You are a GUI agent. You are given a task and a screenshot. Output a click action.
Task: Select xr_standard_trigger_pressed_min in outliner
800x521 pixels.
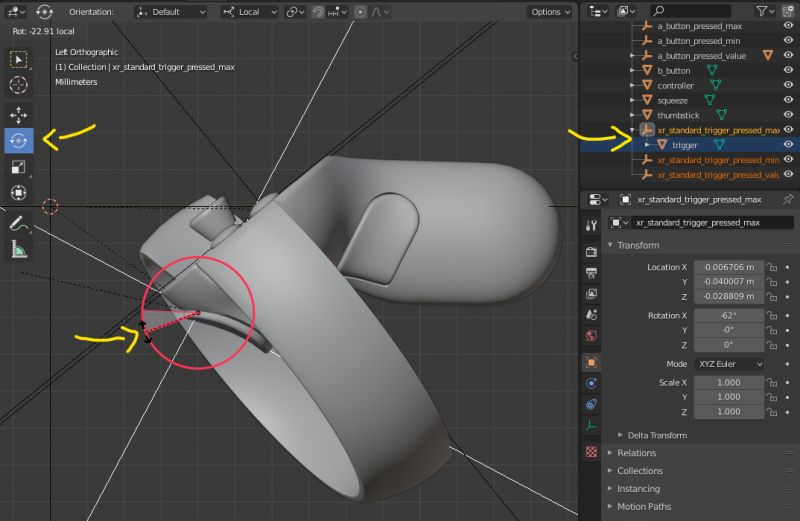(x=718, y=160)
